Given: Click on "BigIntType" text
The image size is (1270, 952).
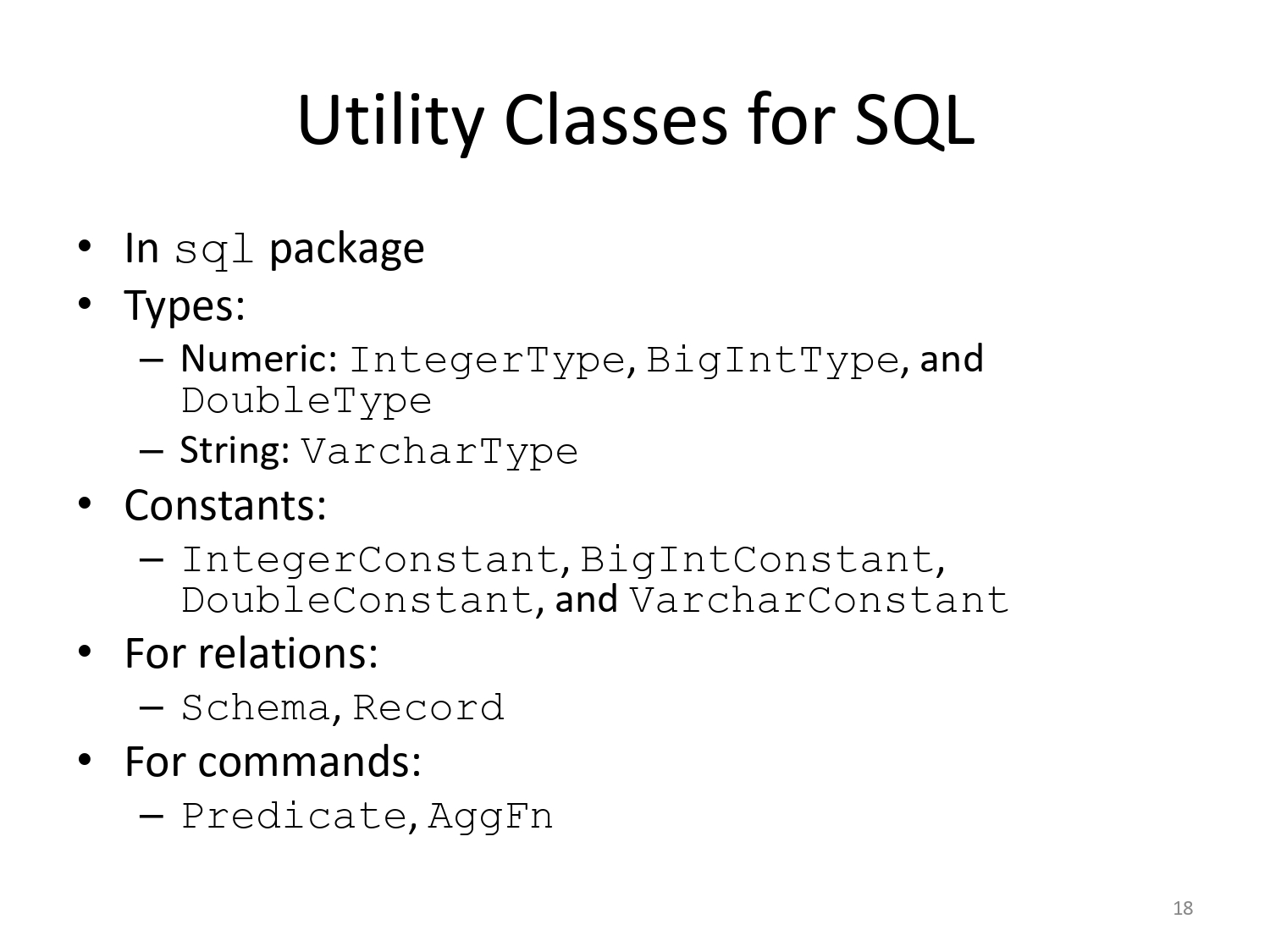Looking at the screenshot, I should click(x=772, y=360).
